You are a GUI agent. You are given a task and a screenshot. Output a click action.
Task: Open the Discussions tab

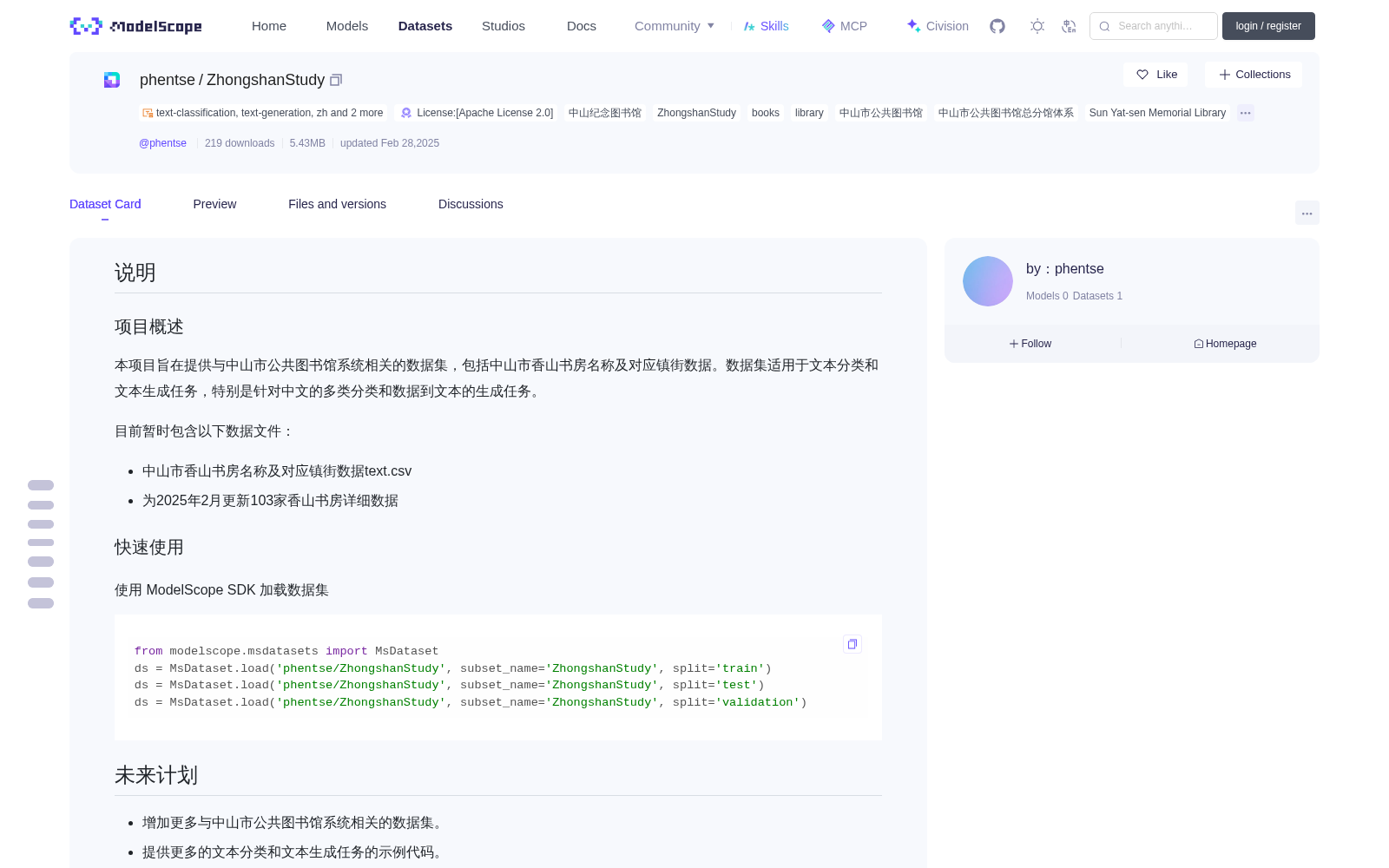(x=471, y=204)
